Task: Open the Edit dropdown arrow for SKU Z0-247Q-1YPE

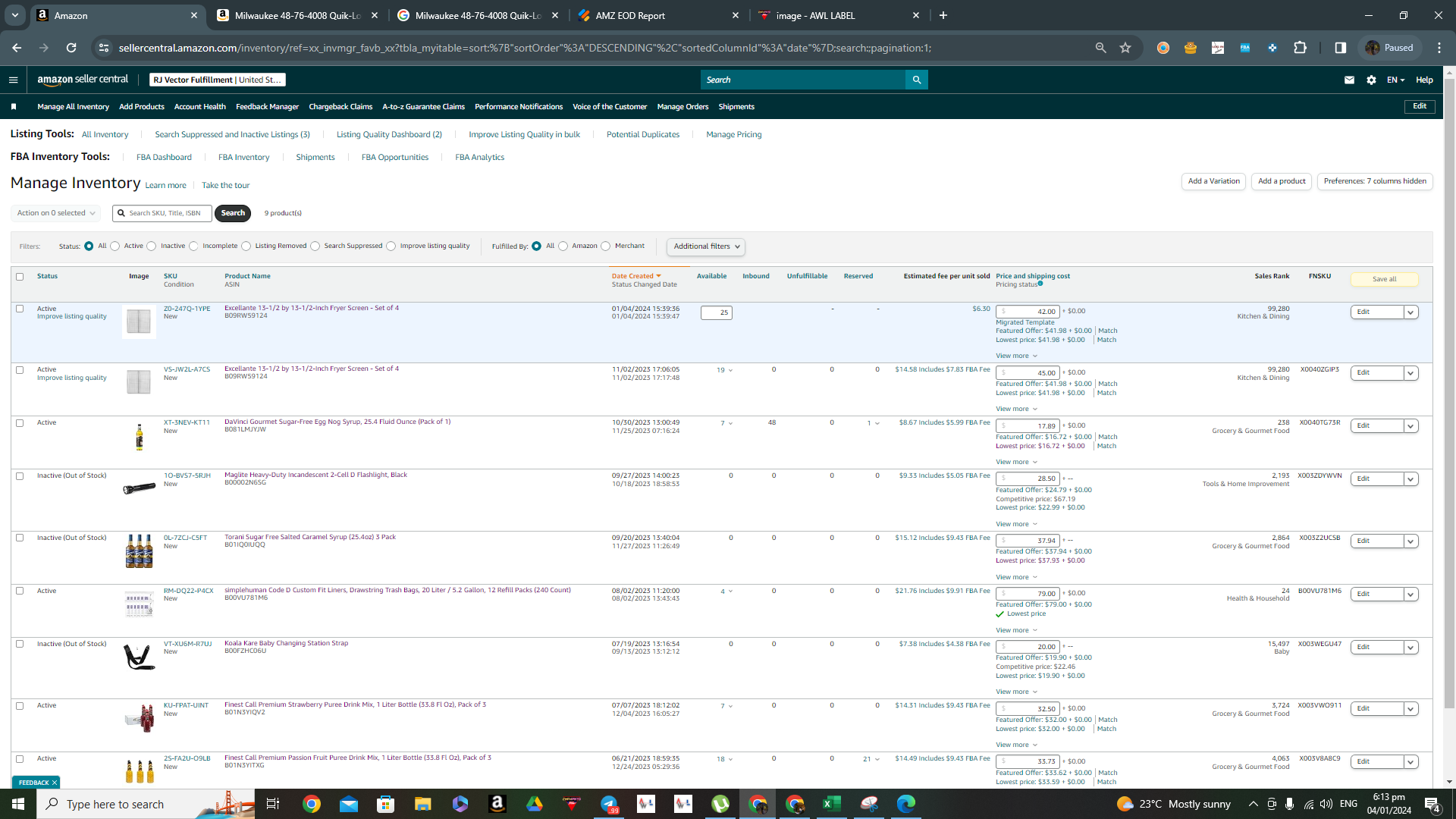Action: click(x=1410, y=312)
